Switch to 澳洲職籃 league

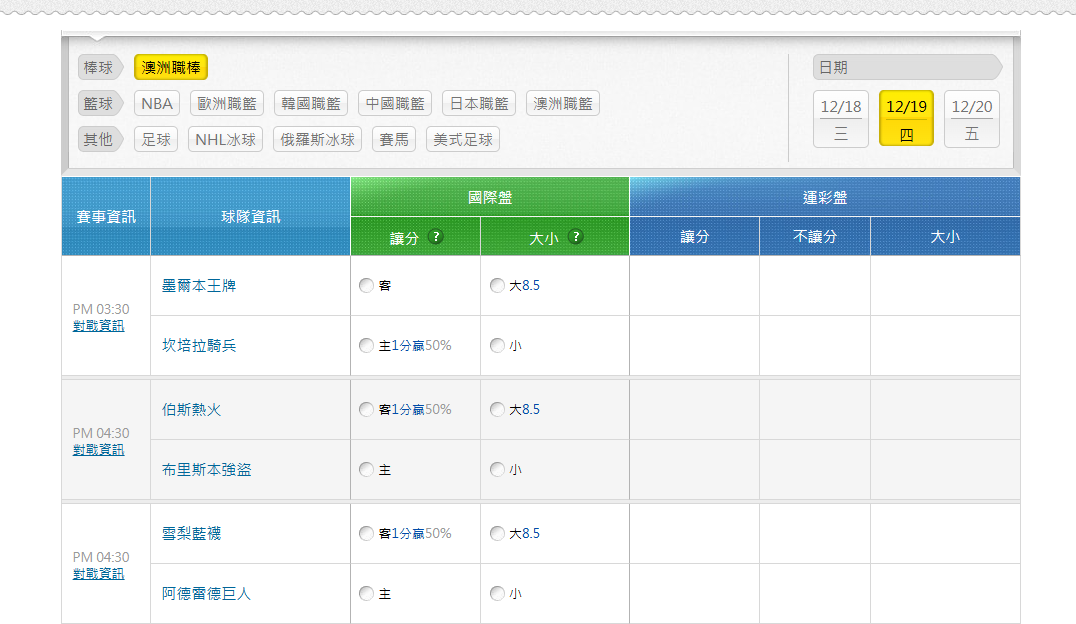pyautogui.click(x=563, y=104)
